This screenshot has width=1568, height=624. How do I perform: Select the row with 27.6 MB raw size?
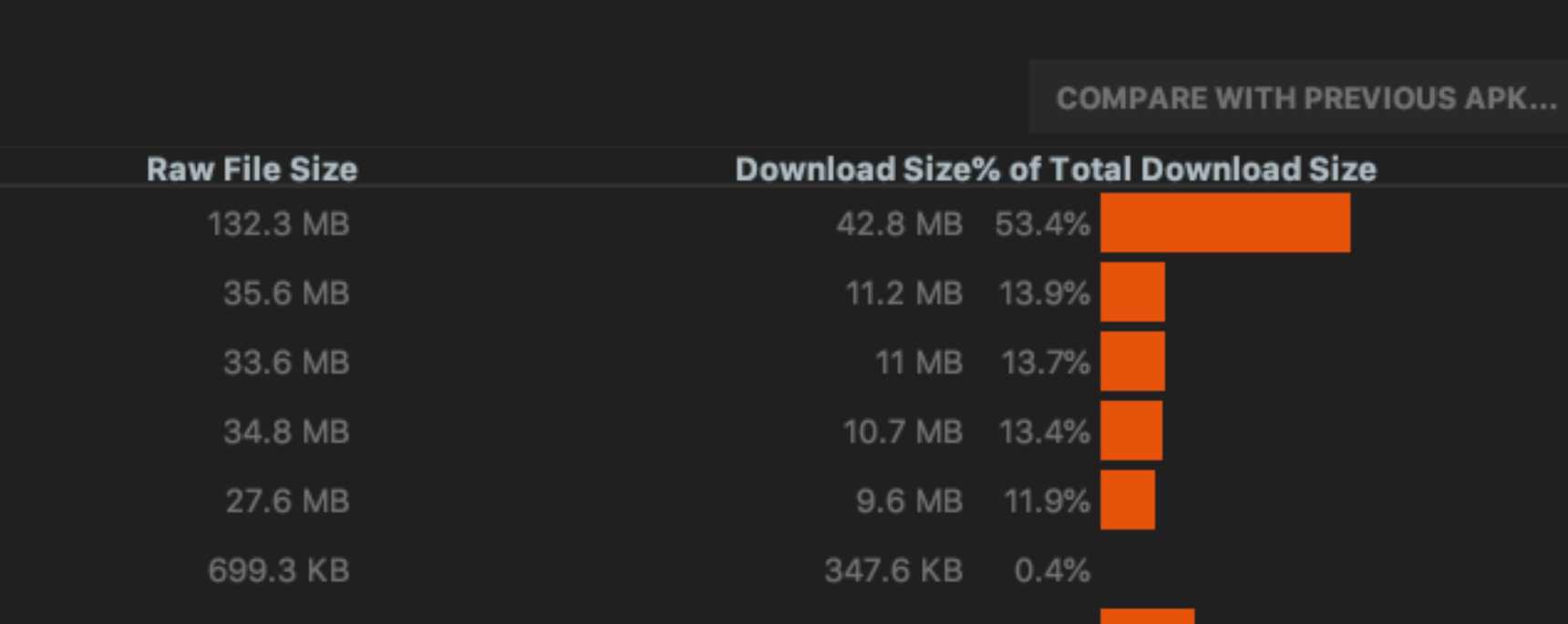784,501
